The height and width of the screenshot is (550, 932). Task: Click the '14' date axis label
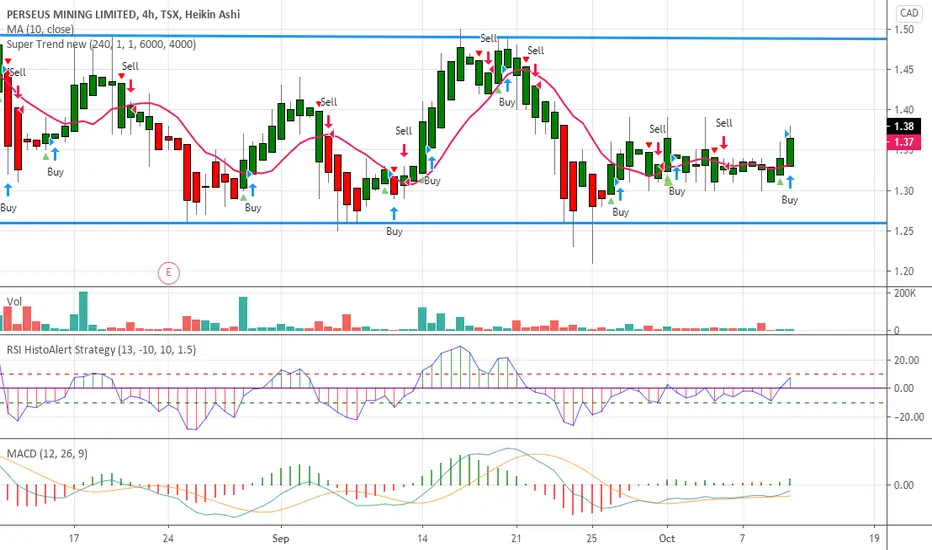(422, 538)
